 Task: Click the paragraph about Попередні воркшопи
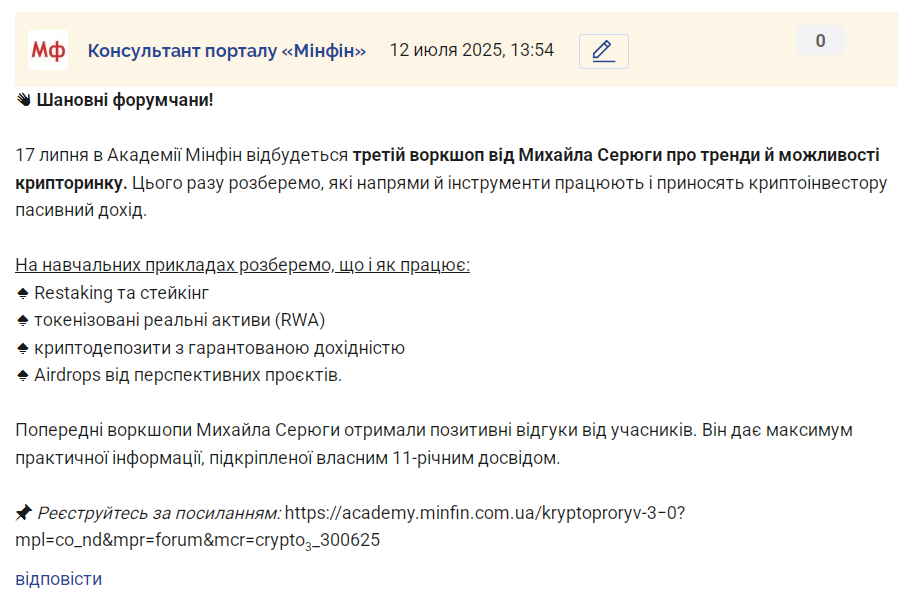[x=434, y=444]
